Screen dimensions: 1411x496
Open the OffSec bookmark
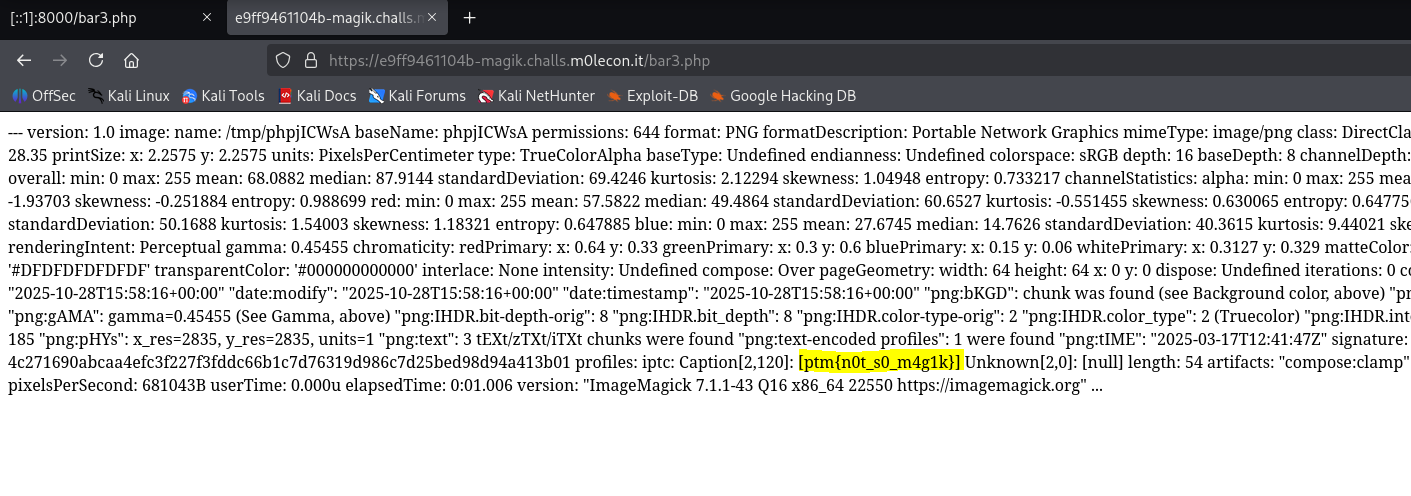coord(44,96)
